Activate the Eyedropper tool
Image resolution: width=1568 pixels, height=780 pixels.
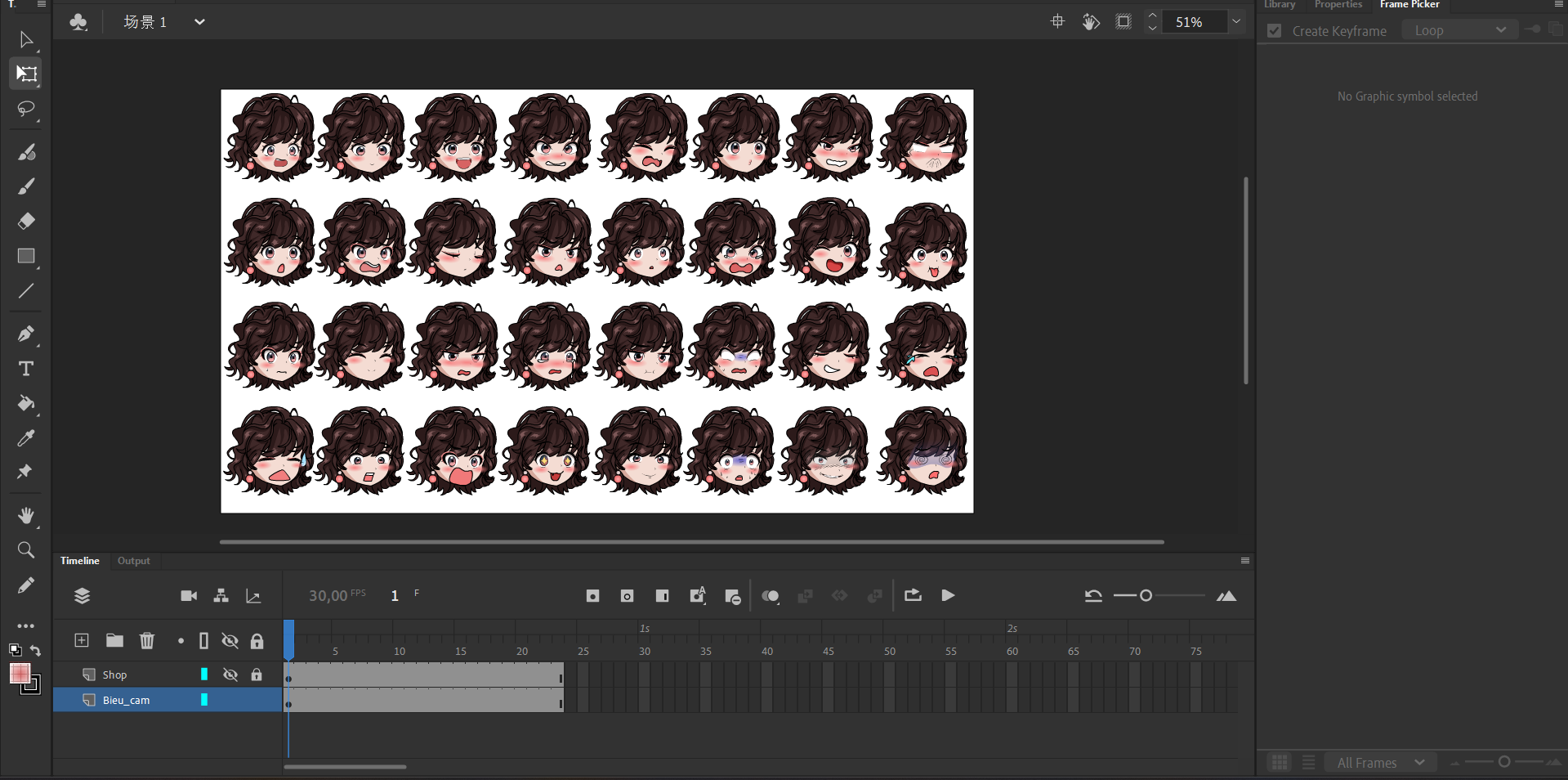pyautogui.click(x=26, y=438)
